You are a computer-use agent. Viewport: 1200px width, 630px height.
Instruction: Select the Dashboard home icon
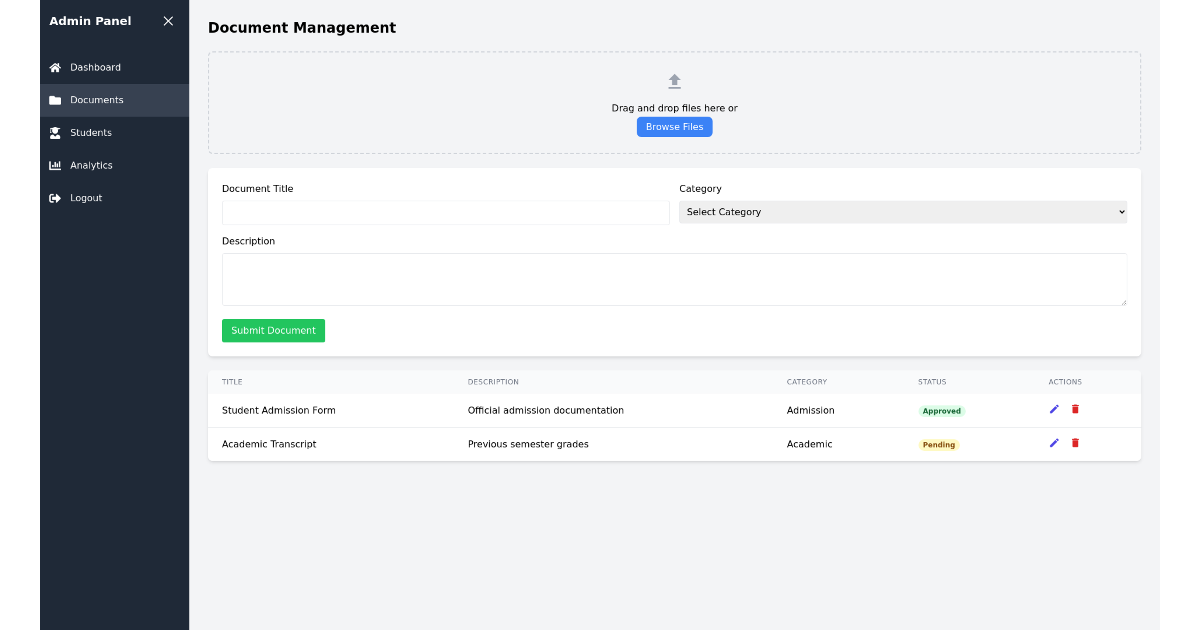(54, 67)
